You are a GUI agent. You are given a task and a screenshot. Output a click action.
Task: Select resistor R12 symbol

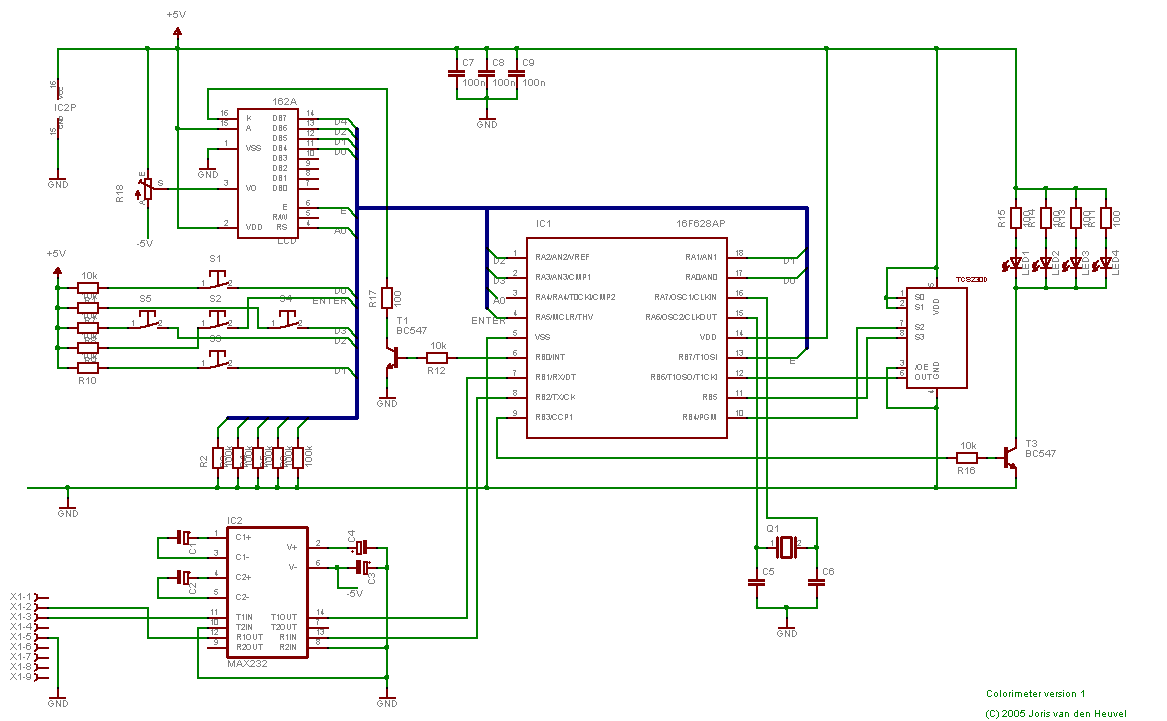click(437, 358)
